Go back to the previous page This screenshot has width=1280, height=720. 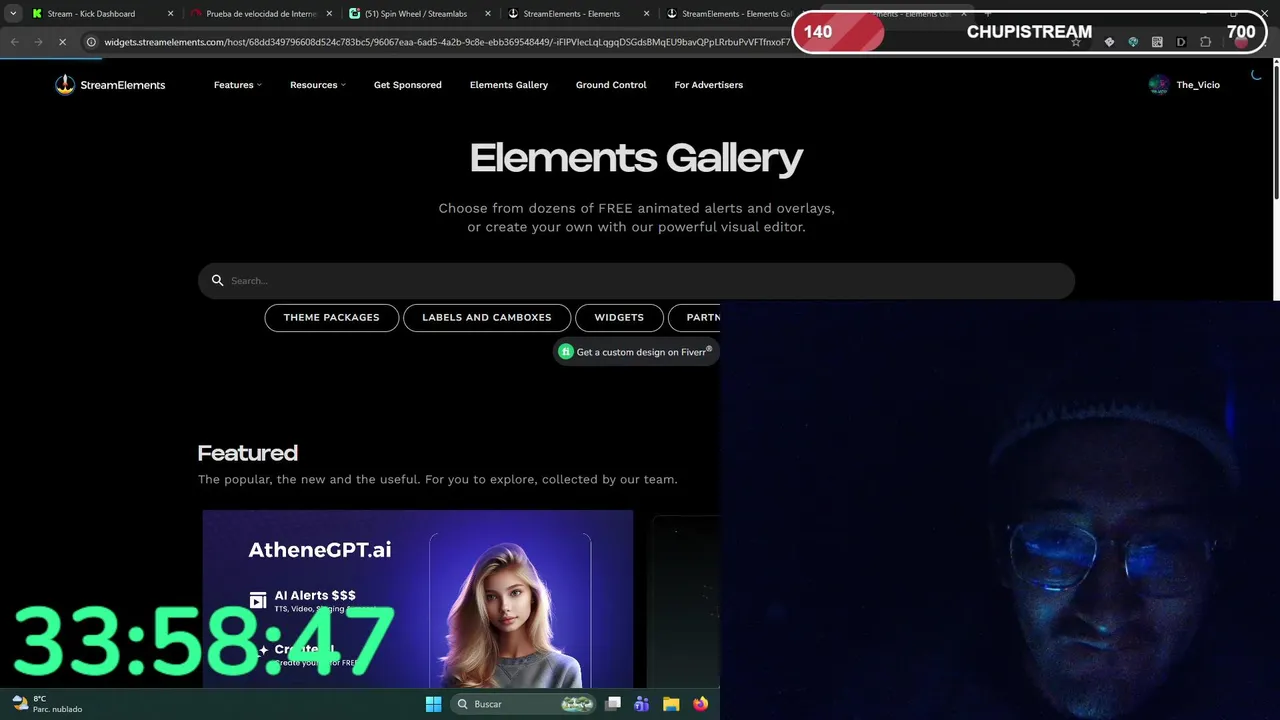[x=14, y=42]
